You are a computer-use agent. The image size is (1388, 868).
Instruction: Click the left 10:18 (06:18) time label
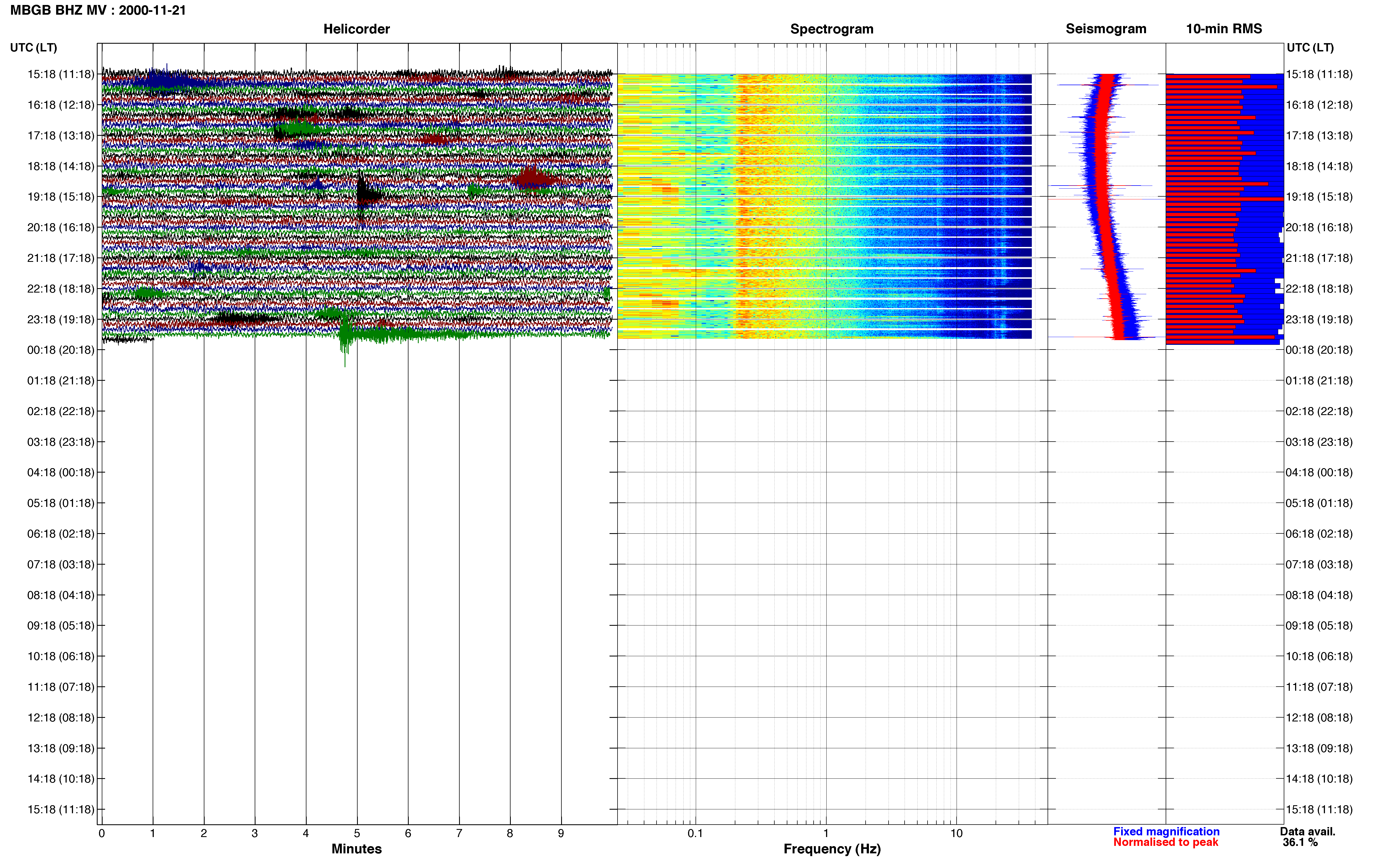[61, 656]
